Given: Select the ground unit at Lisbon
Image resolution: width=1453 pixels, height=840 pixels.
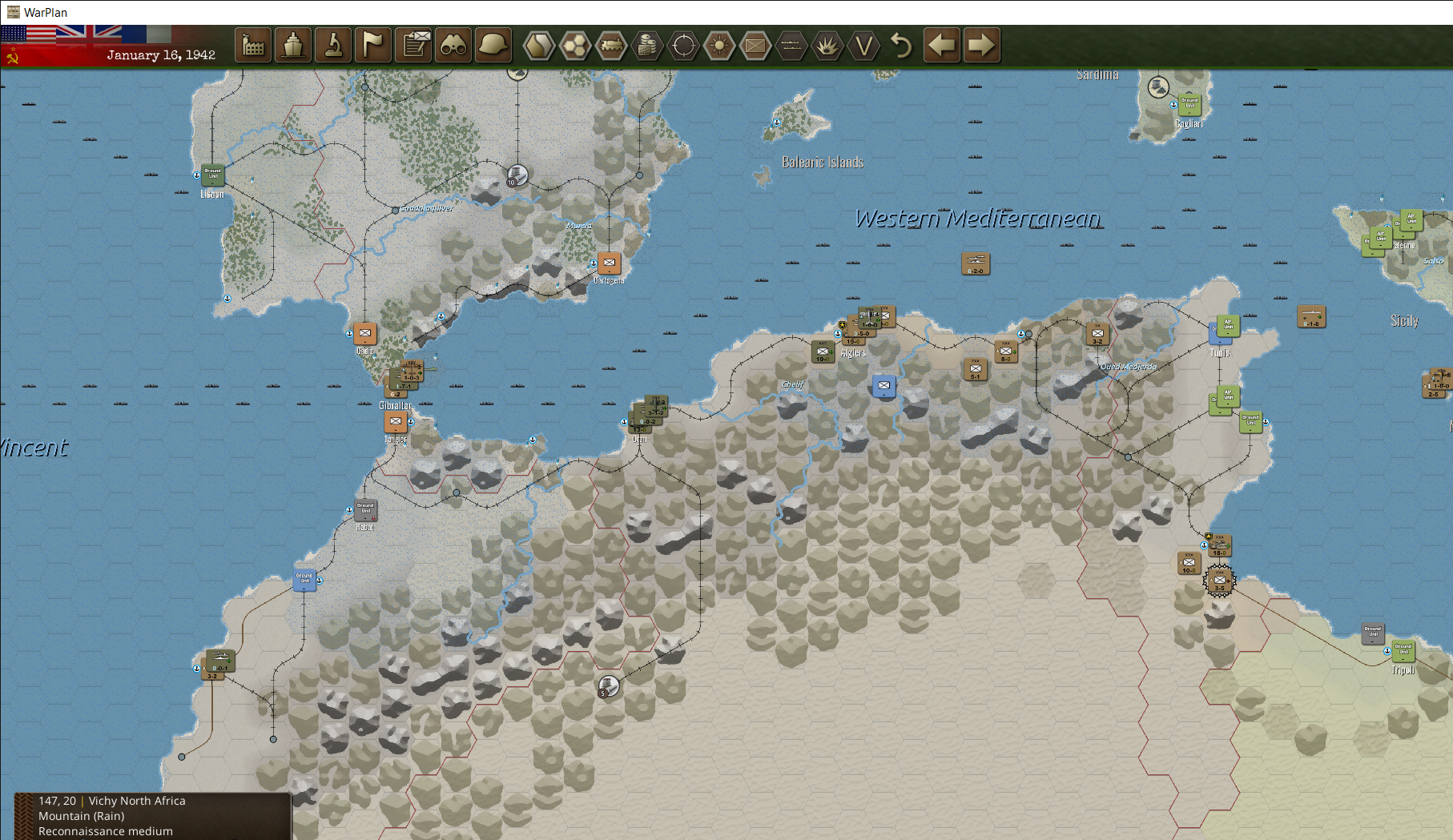Looking at the screenshot, I should [212, 175].
